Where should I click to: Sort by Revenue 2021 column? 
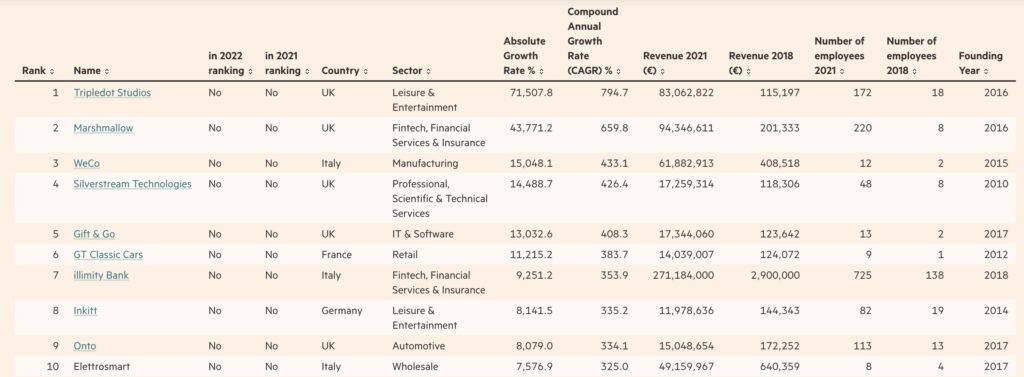click(663, 71)
